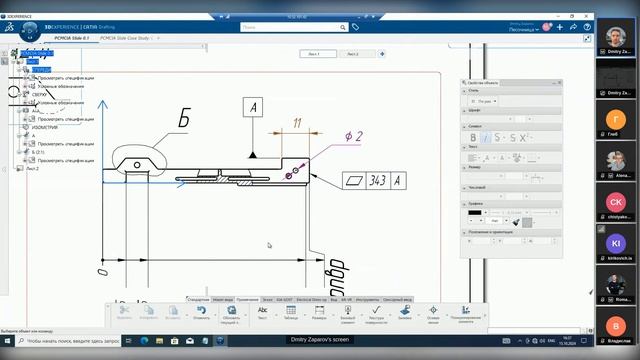Switch to the Лист 1 sheet tab

pyautogui.click(x=318, y=54)
